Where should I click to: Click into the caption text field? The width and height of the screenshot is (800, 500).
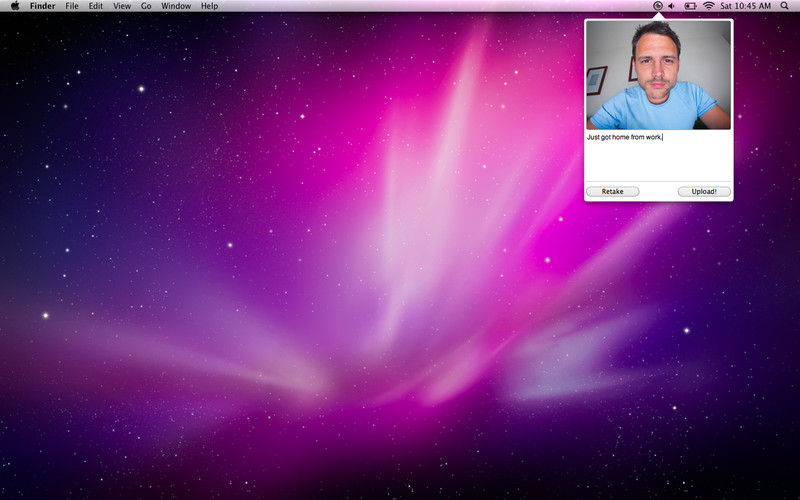click(x=658, y=158)
